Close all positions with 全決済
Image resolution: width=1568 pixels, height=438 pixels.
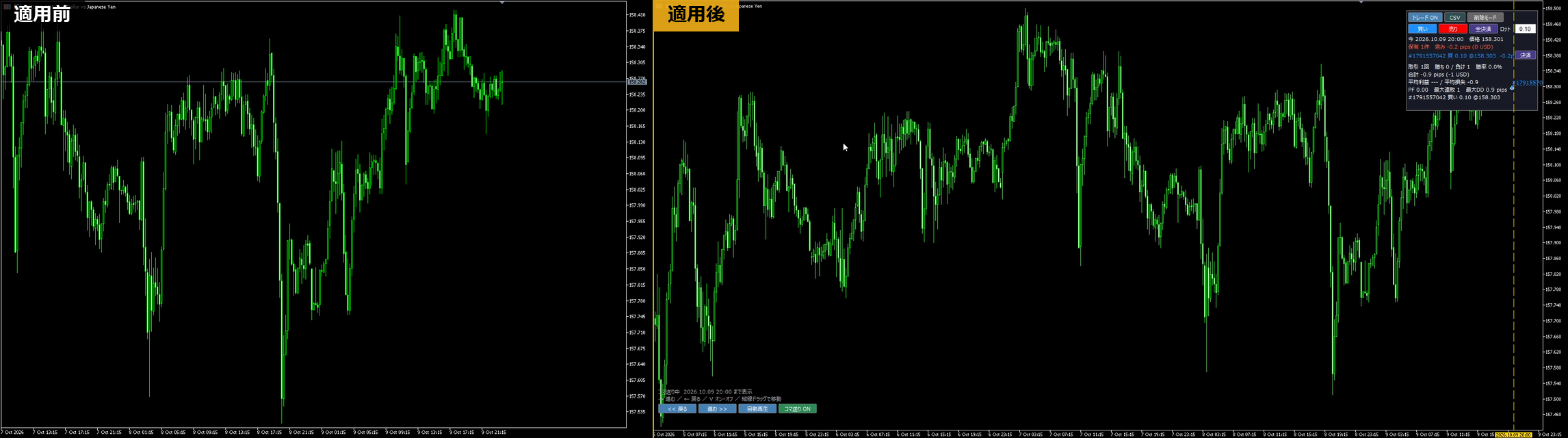coord(1483,29)
